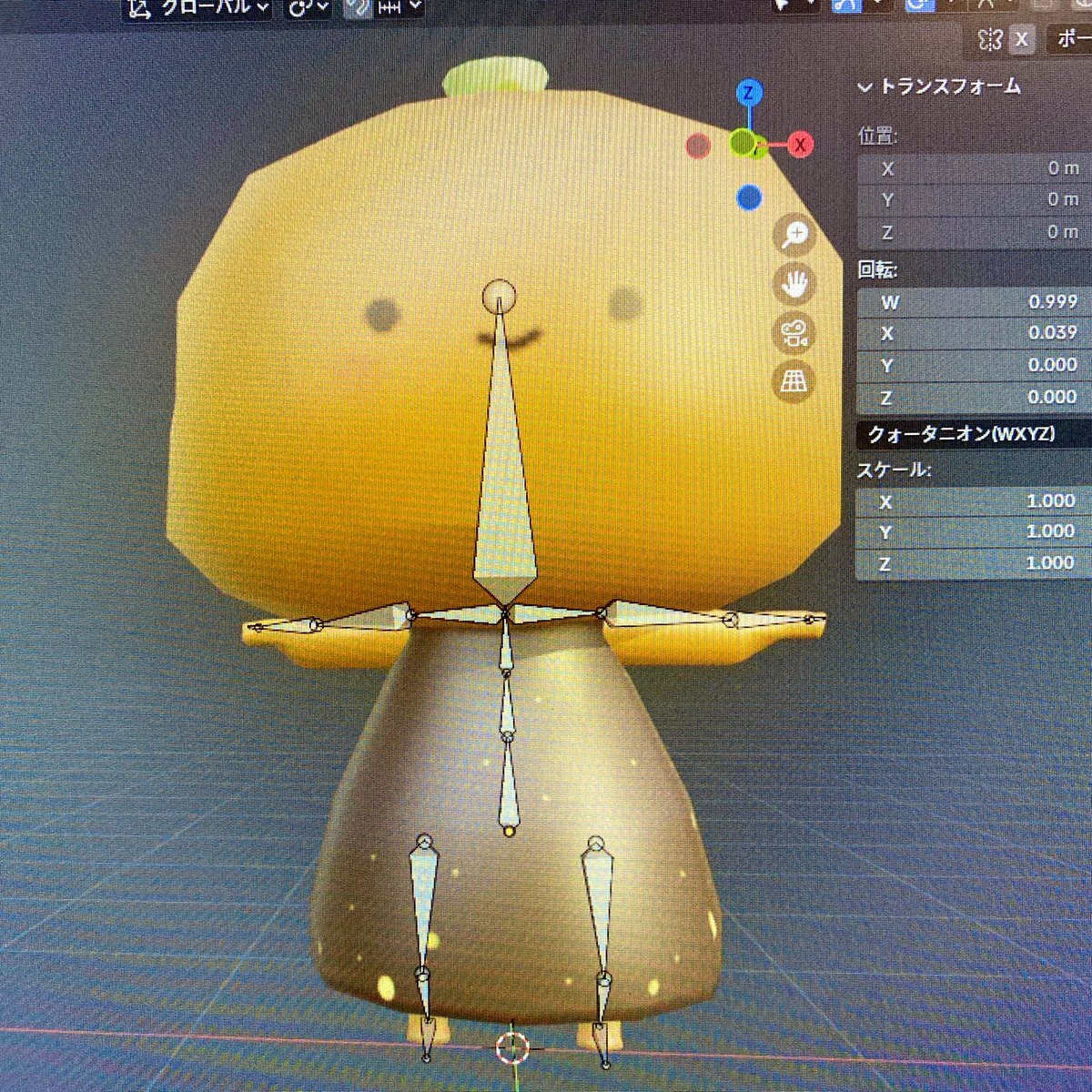Switch perspective/orthographic with the grid icon
The width and height of the screenshot is (1092, 1092).
[794, 380]
